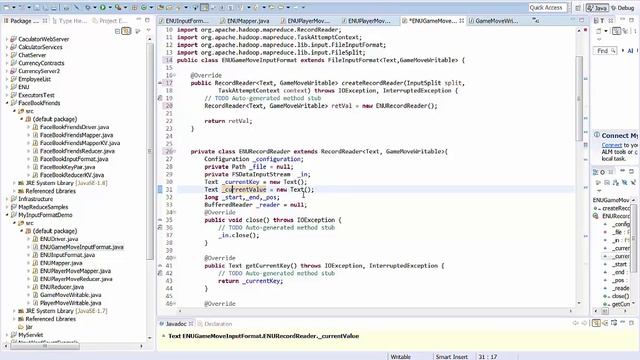This screenshot has width=640, height=360.
Task: Click the New Java Class green icon
Action: (144, 7)
